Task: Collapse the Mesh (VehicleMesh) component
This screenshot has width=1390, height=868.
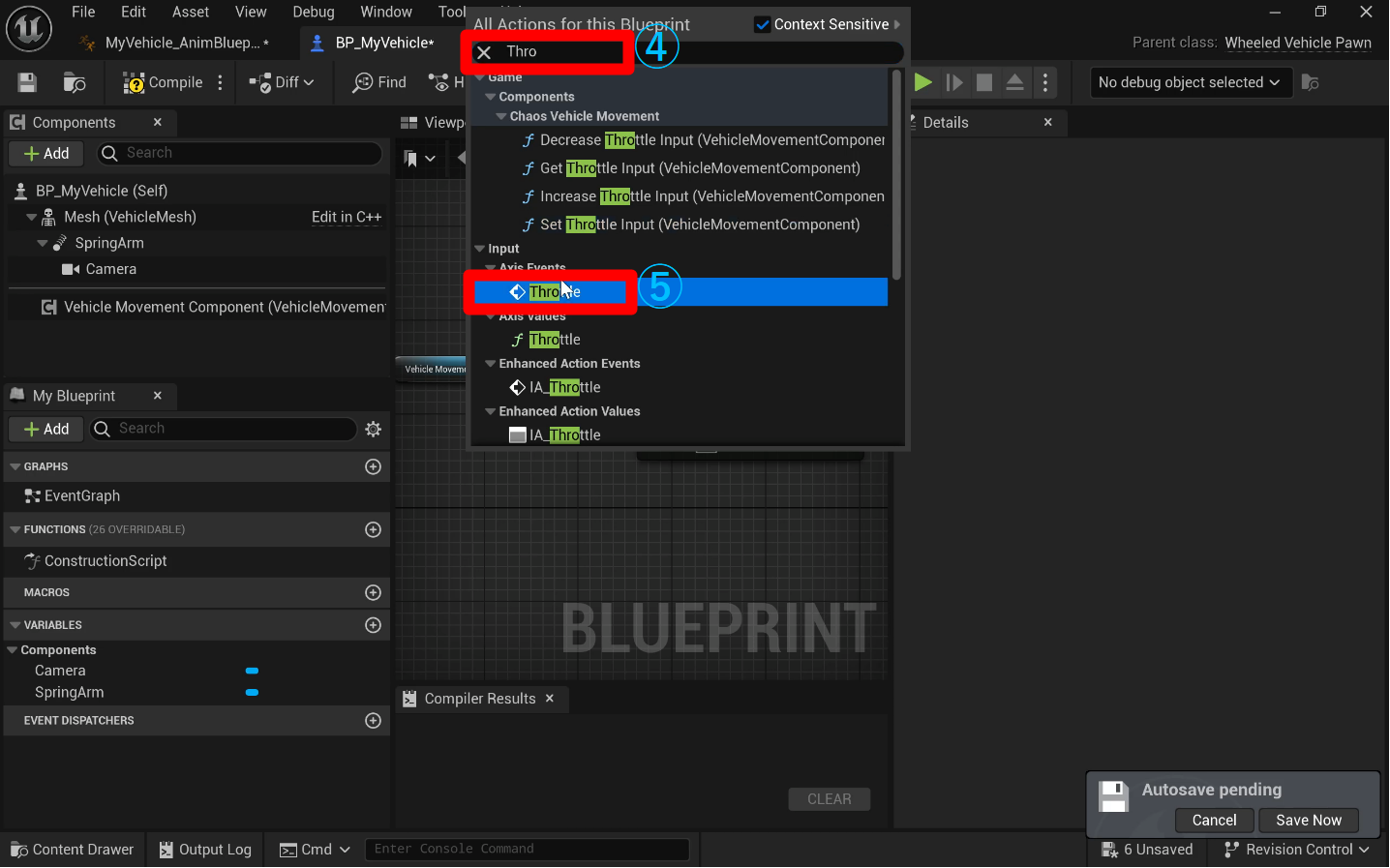Action: click(x=32, y=217)
